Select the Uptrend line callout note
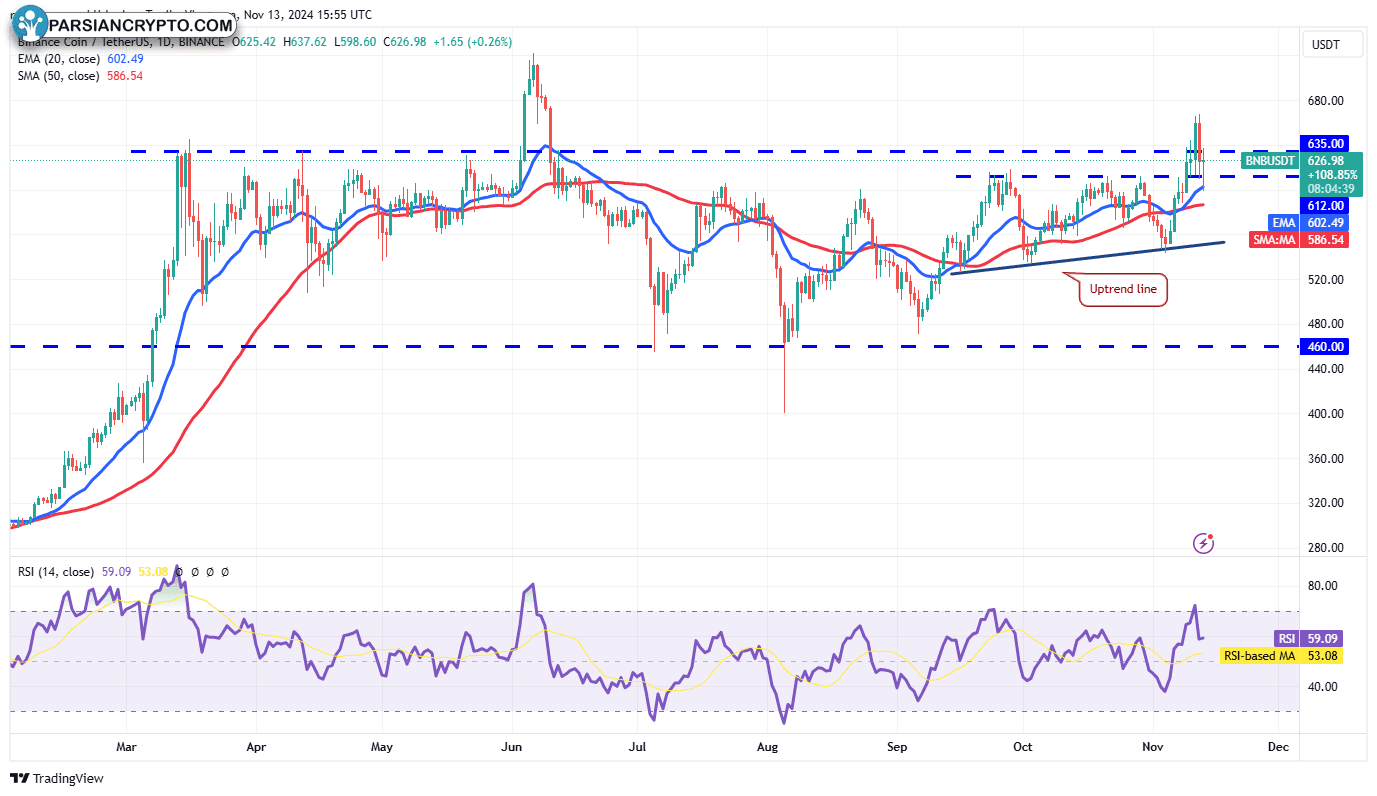The height and width of the screenshot is (796, 1377). pyautogui.click(x=1122, y=290)
